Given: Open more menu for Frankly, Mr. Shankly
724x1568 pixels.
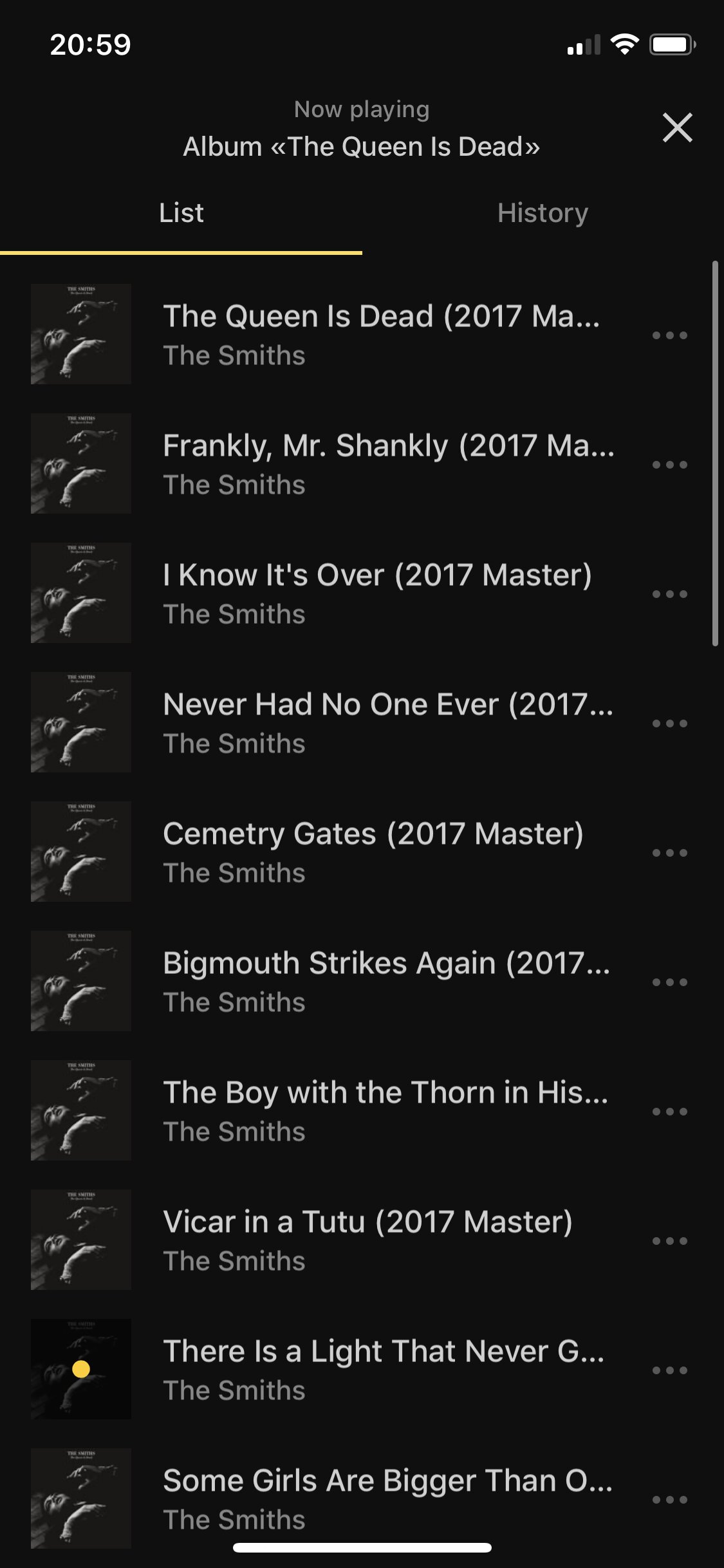Looking at the screenshot, I should coord(670,465).
